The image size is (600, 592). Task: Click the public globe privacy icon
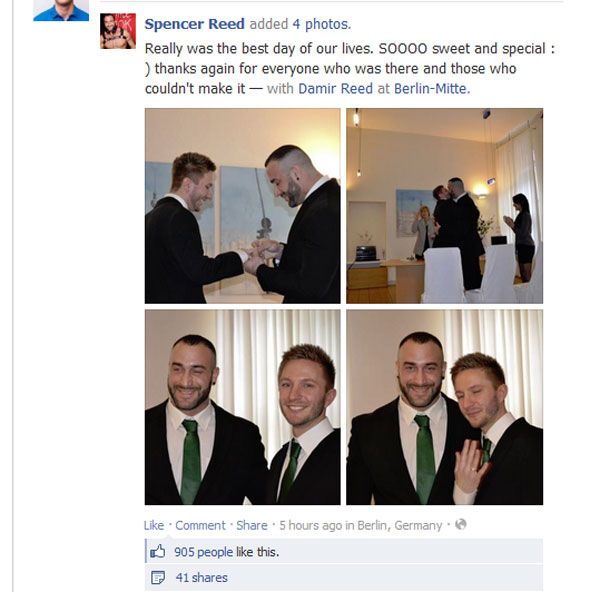(x=461, y=524)
